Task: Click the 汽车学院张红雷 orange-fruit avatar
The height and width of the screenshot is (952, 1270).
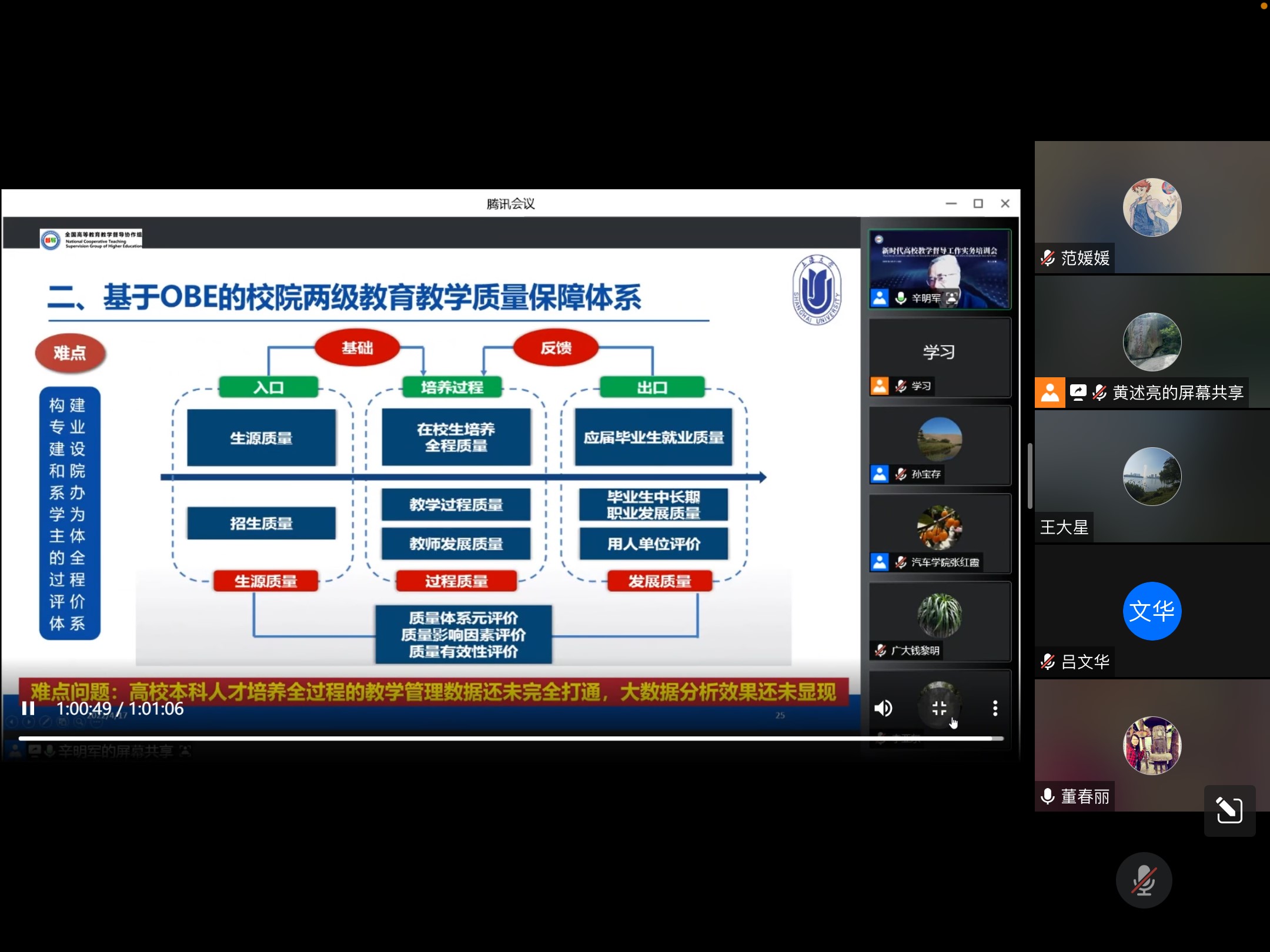Action: [940, 527]
